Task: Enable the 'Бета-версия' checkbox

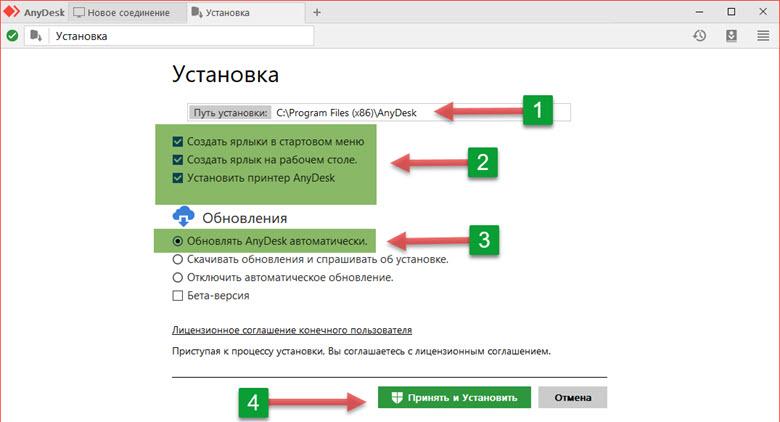Action: pyautogui.click(x=178, y=295)
